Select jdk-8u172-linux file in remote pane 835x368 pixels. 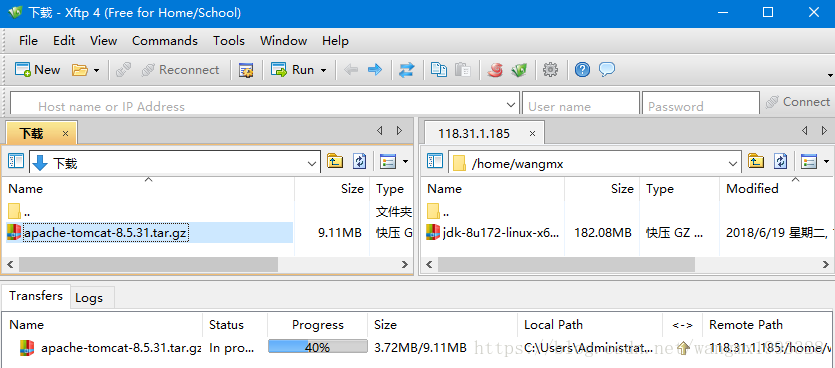point(494,233)
